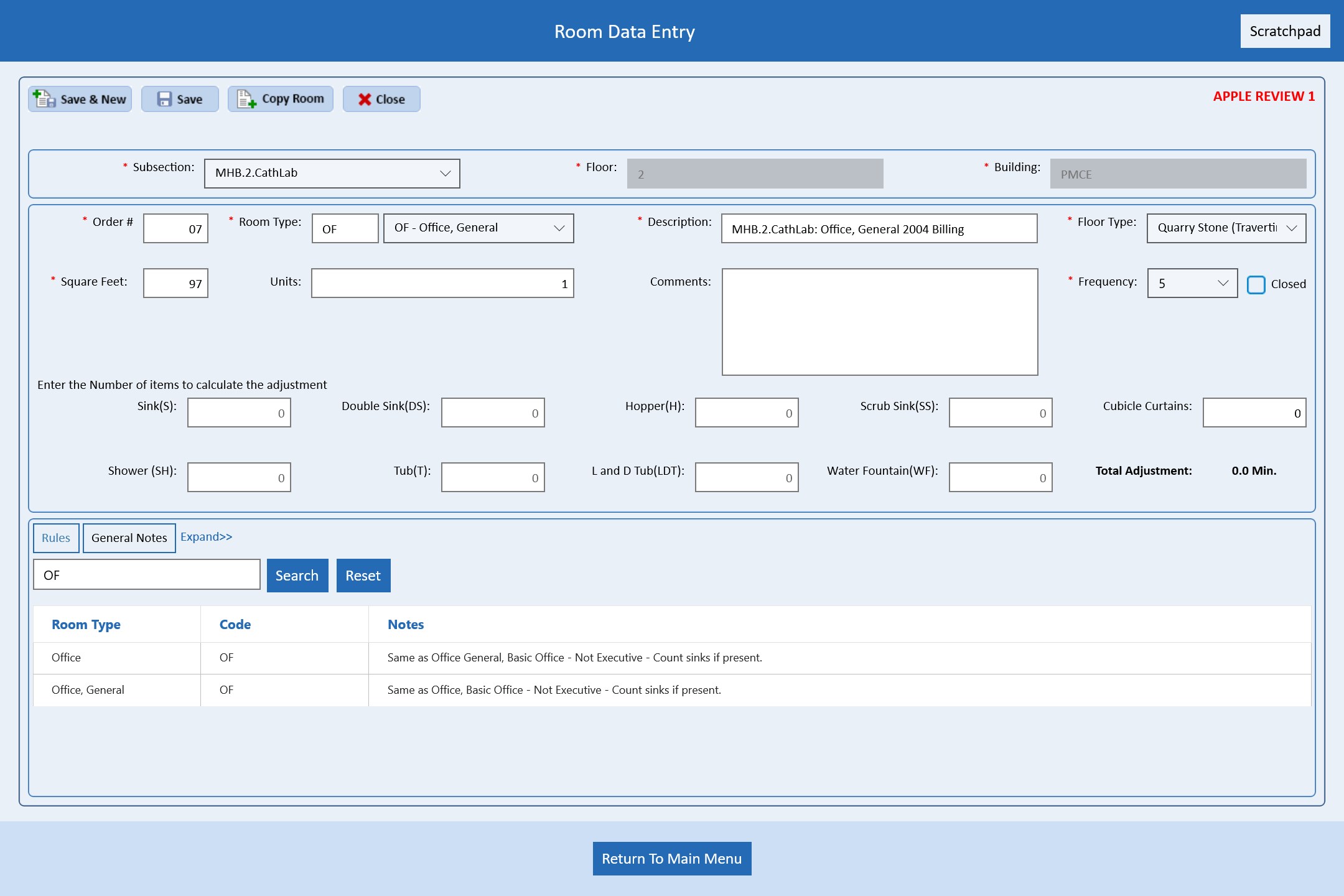Click the Save & New document icon
1344x896 pixels.
[x=44, y=99]
